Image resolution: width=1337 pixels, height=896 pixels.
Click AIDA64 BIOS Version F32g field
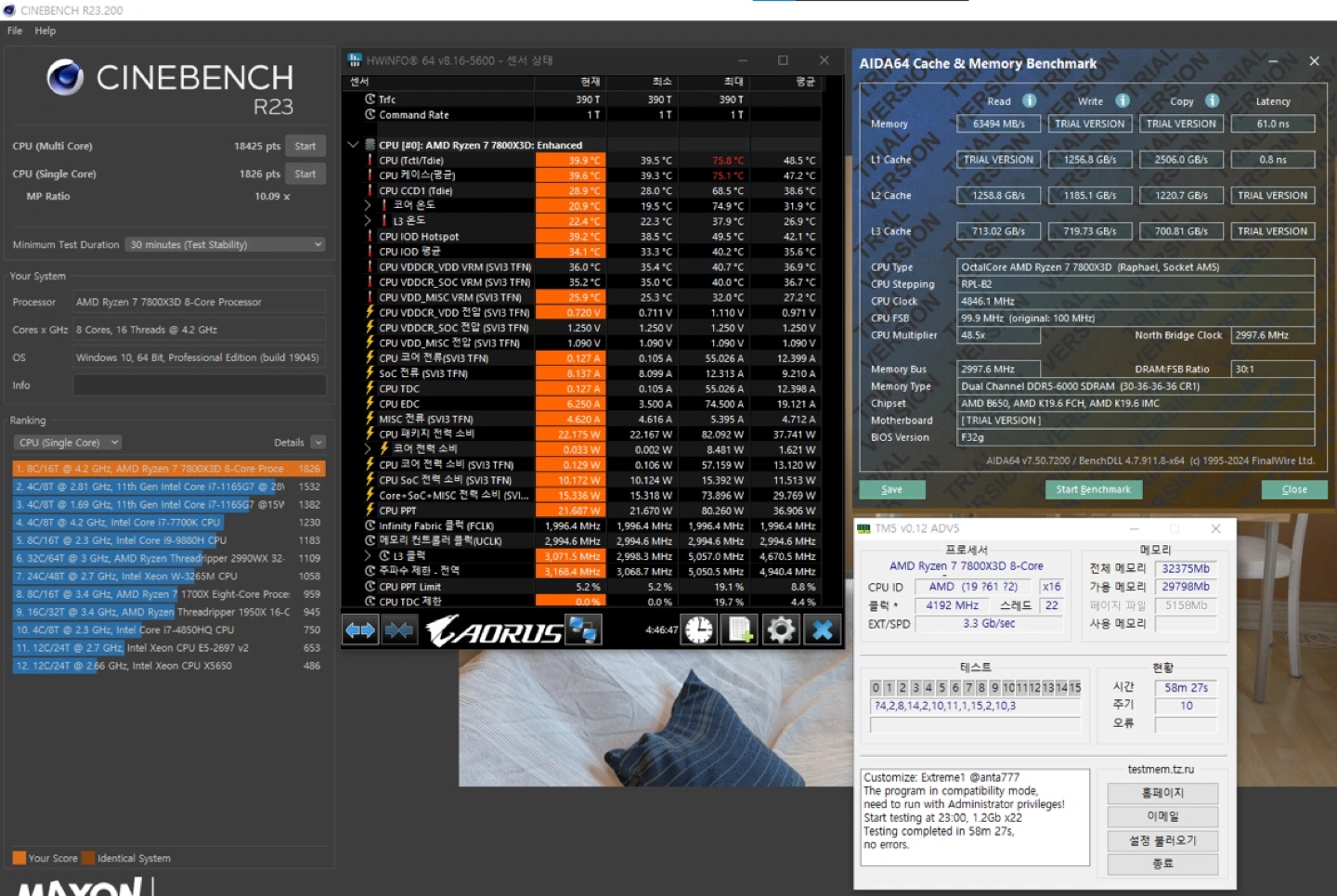point(1136,437)
